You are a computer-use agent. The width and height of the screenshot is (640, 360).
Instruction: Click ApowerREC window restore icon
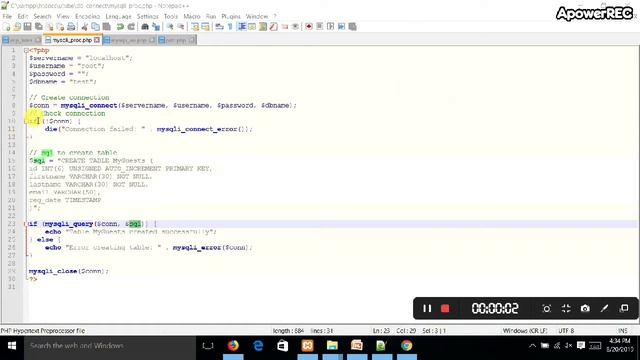pos(624,309)
